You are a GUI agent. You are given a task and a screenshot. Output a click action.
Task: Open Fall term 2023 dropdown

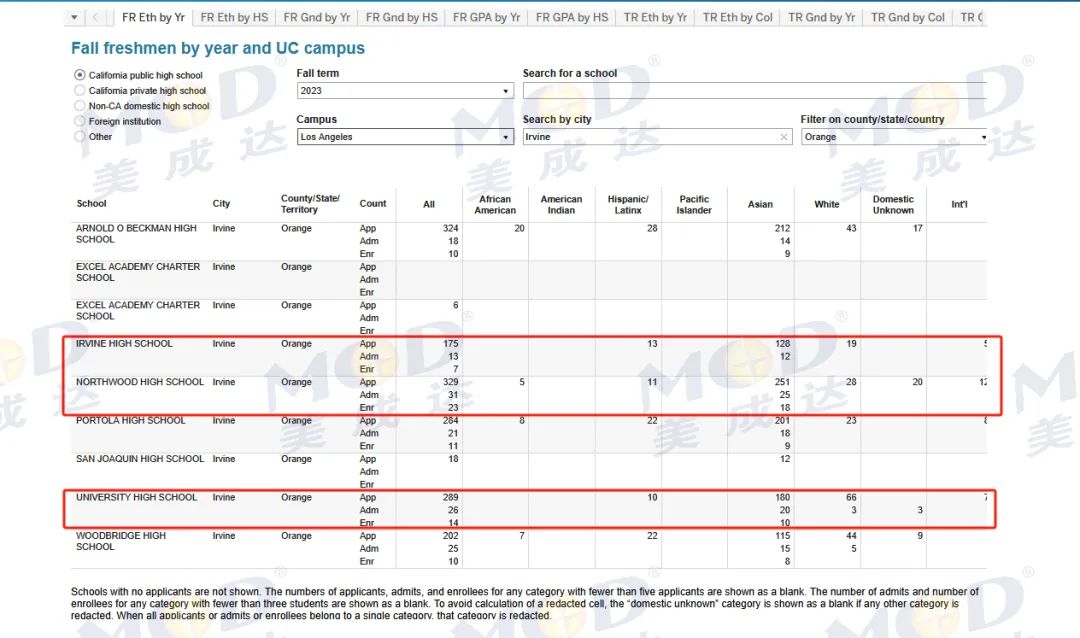pyautogui.click(x=405, y=90)
